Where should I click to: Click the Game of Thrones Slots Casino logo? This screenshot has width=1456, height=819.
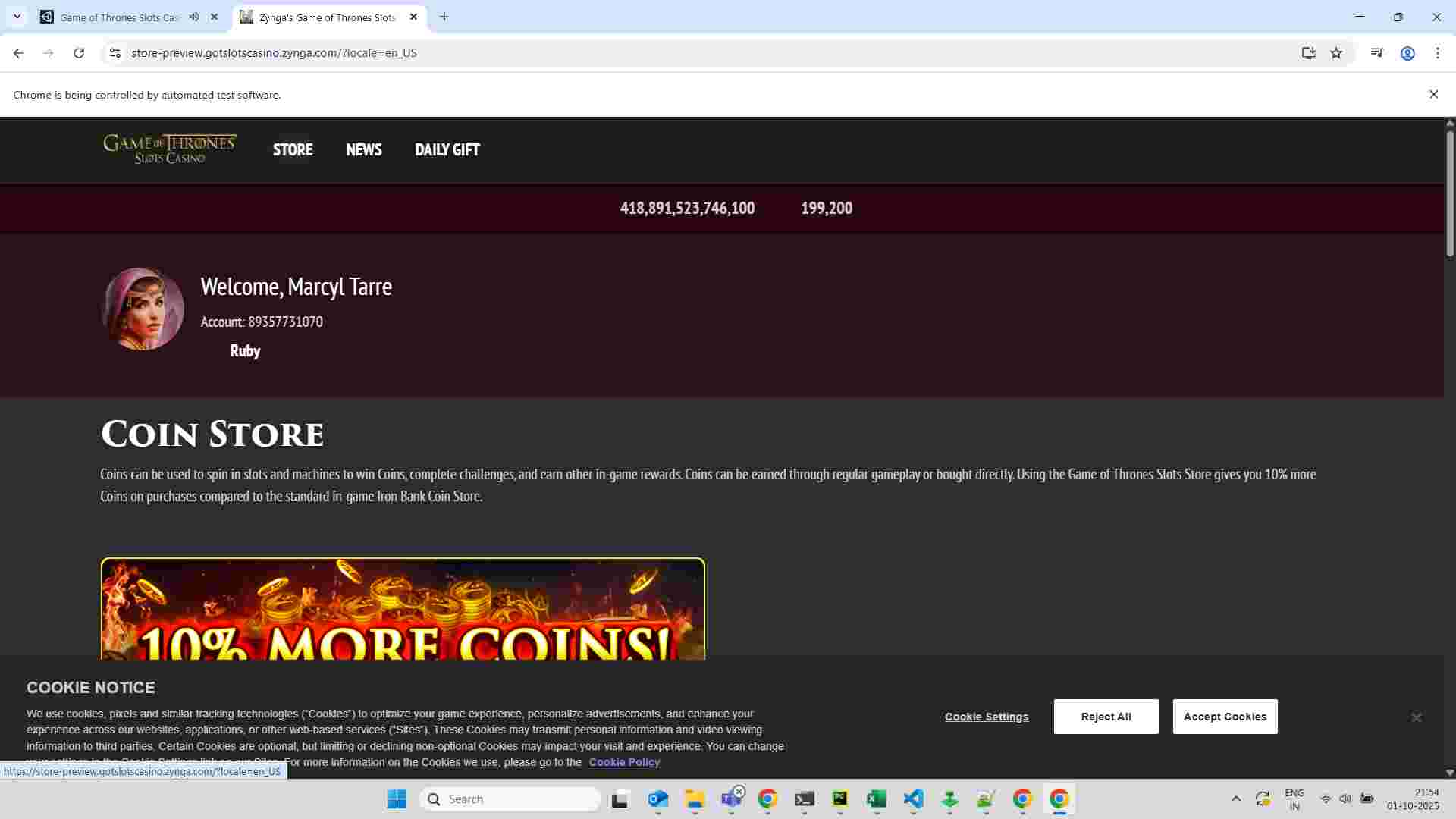(170, 149)
